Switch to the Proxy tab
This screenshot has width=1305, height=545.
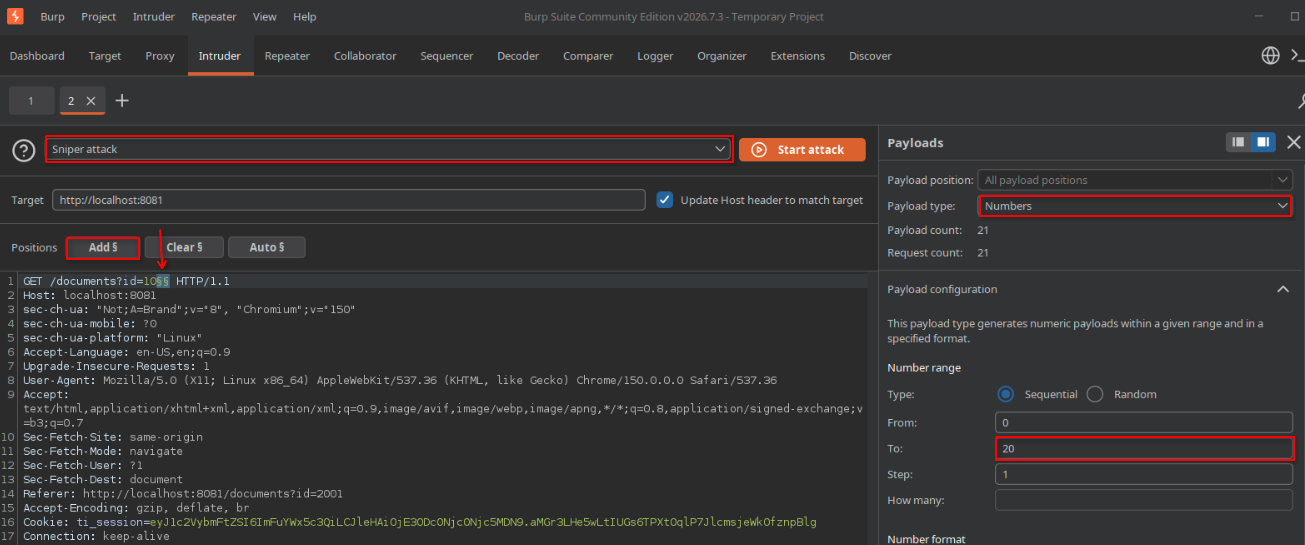[160, 56]
